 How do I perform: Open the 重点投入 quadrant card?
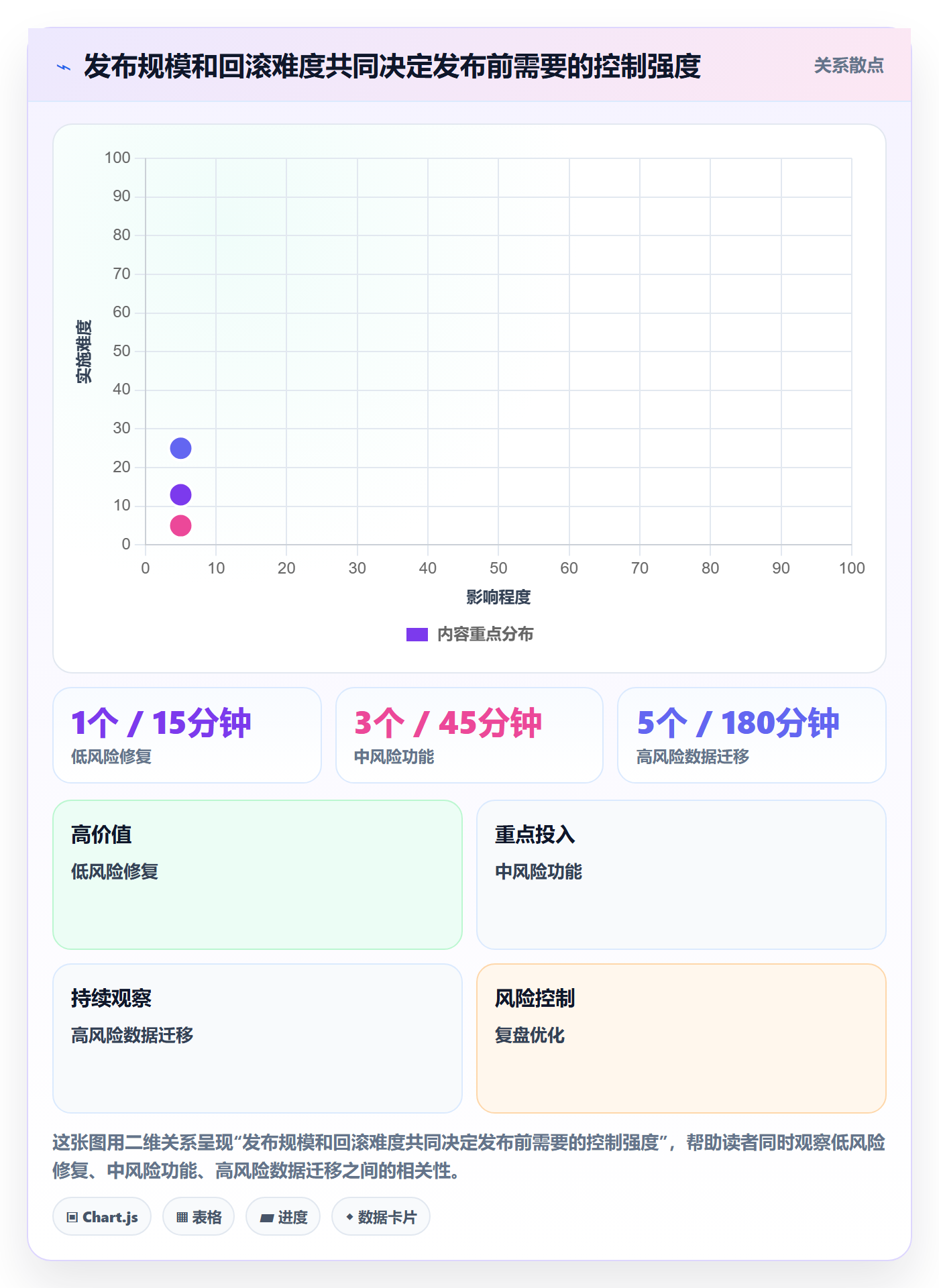(681, 875)
